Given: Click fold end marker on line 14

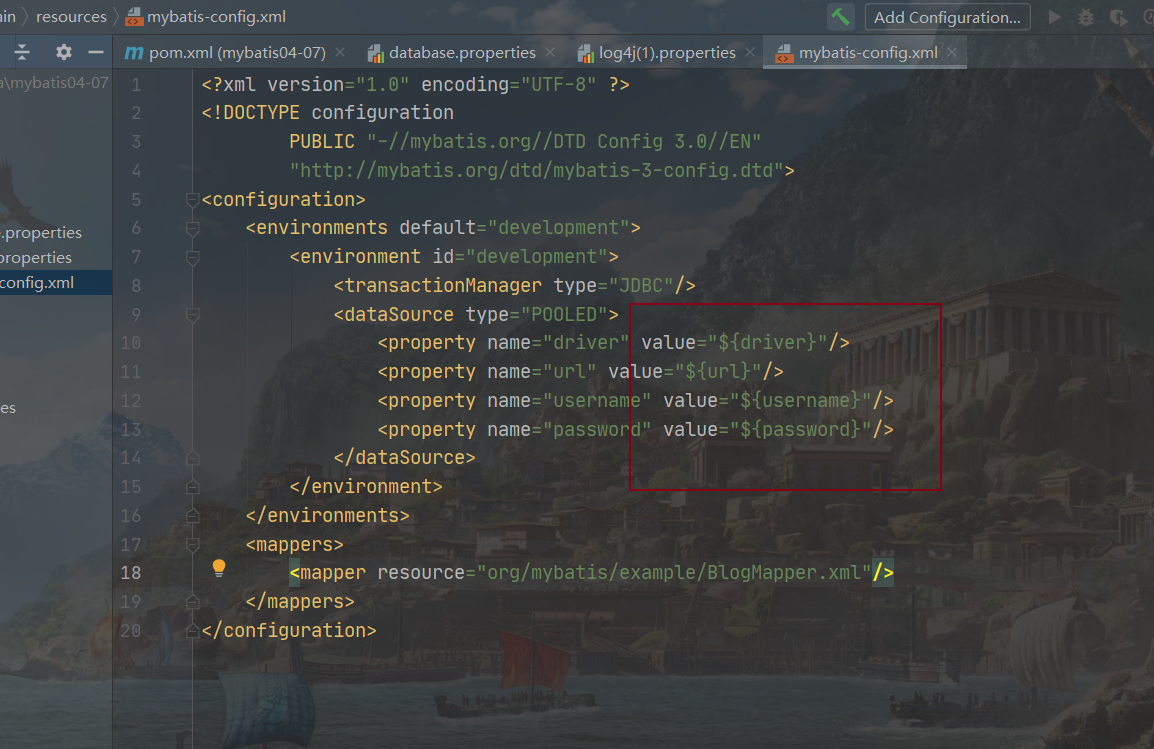Looking at the screenshot, I should (x=192, y=458).
